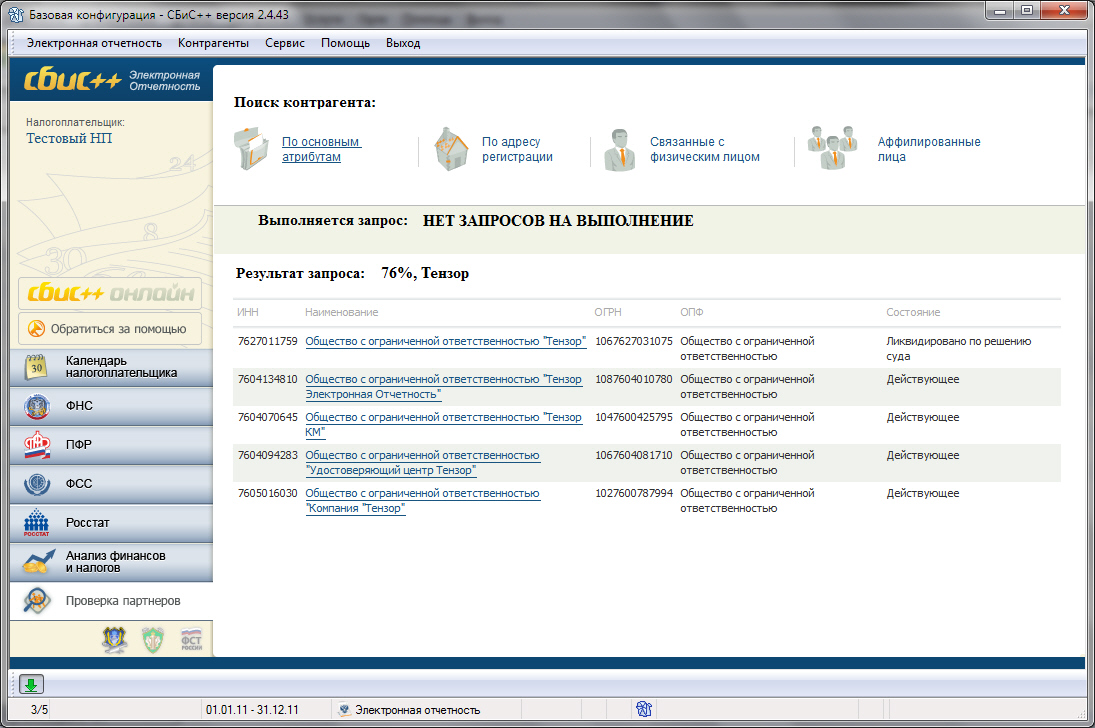Open the Помощь menu

coord(345,43)
